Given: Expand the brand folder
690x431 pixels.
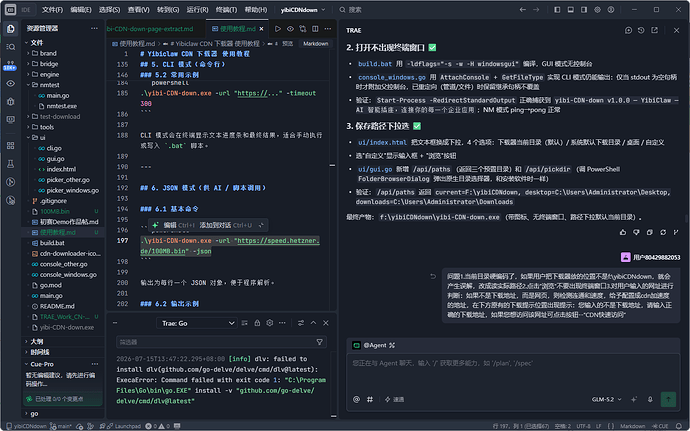Looking at the screenshot, I should 48,53.
